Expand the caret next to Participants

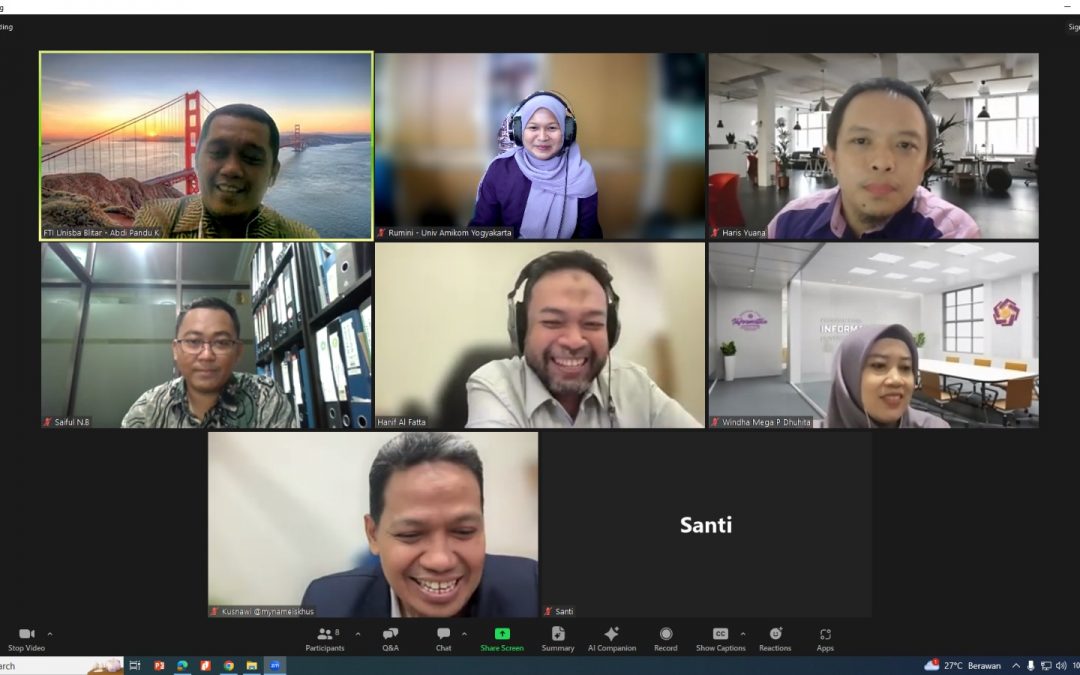(x=358, y=634)
